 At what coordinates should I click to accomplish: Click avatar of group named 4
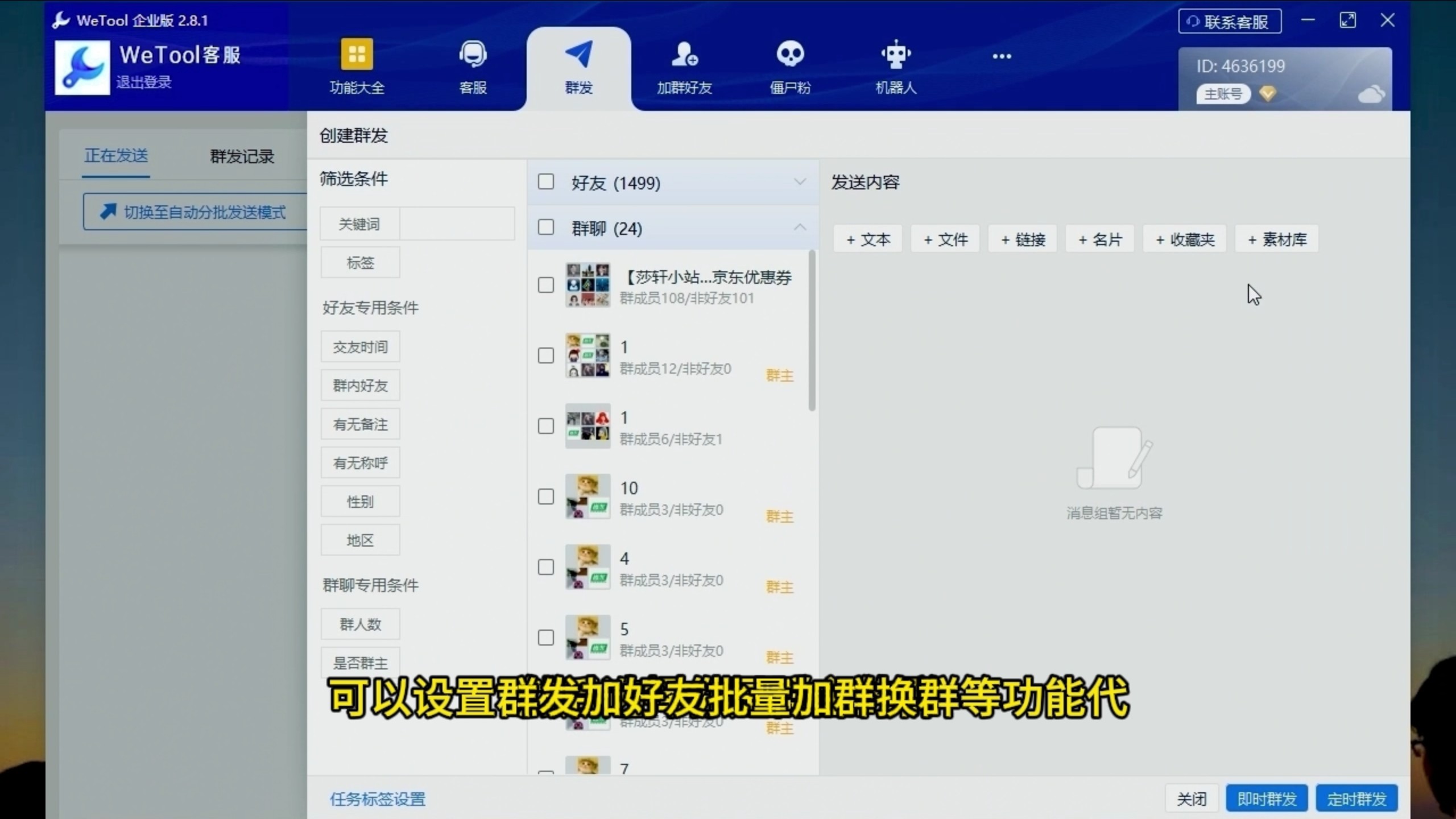pos(588,567)
